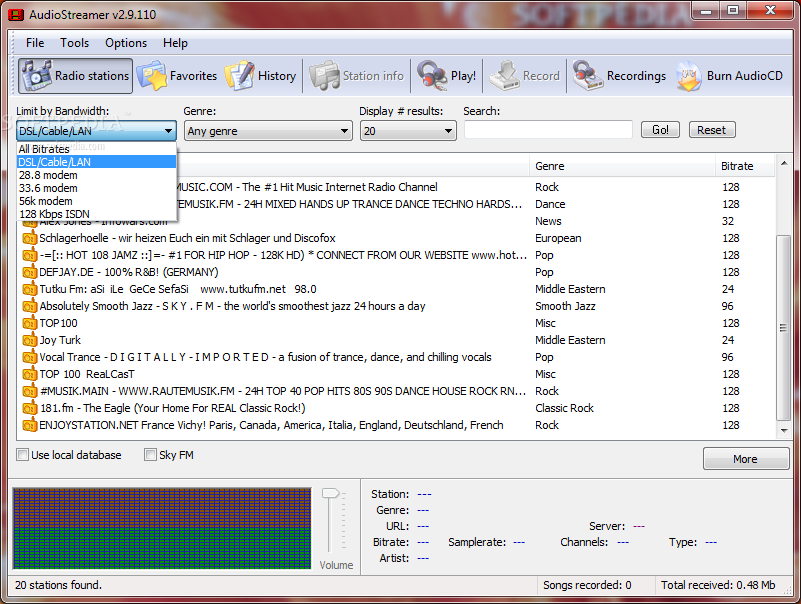Click the Station info toolbar button
The width and height of the screenshot is (801, 604).
click(x=357, y=76)
